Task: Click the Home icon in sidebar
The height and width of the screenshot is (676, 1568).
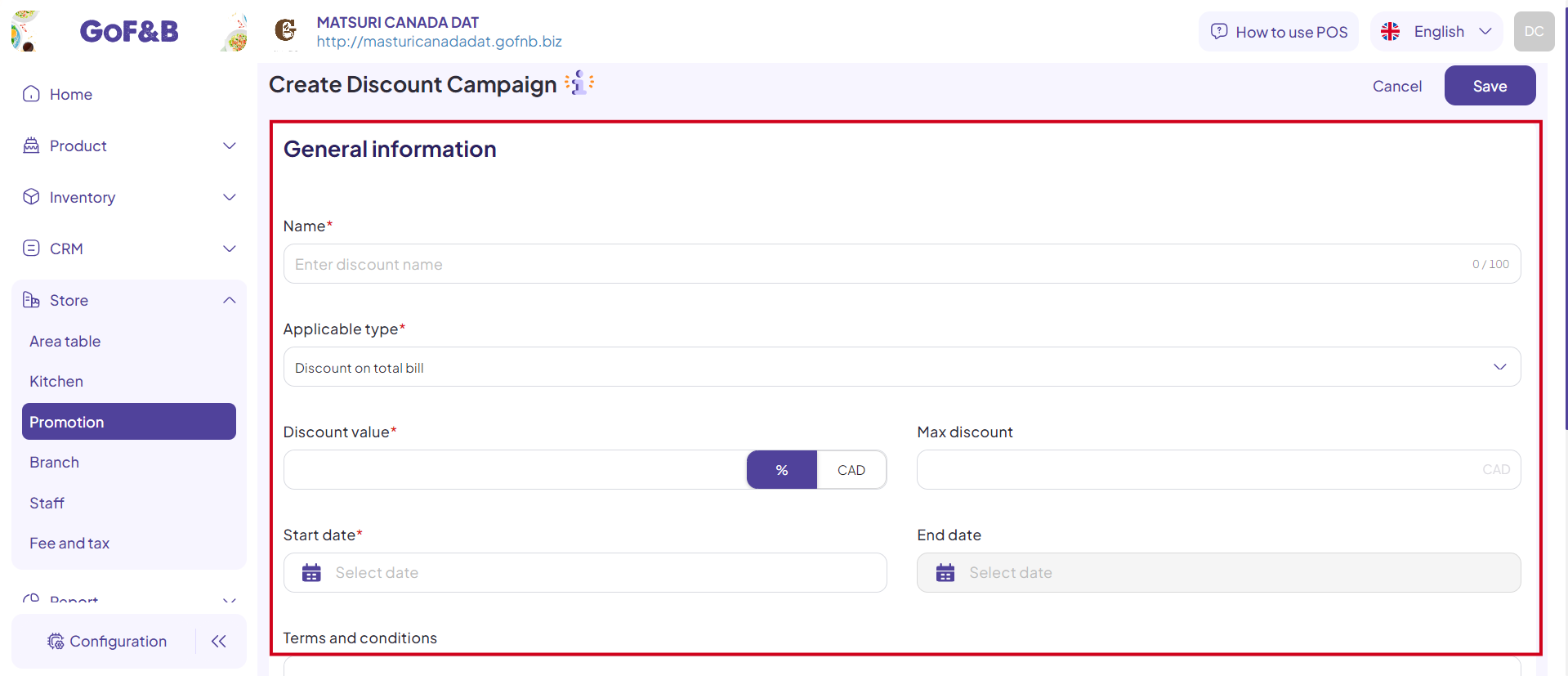Action: [x=31, y=94]
